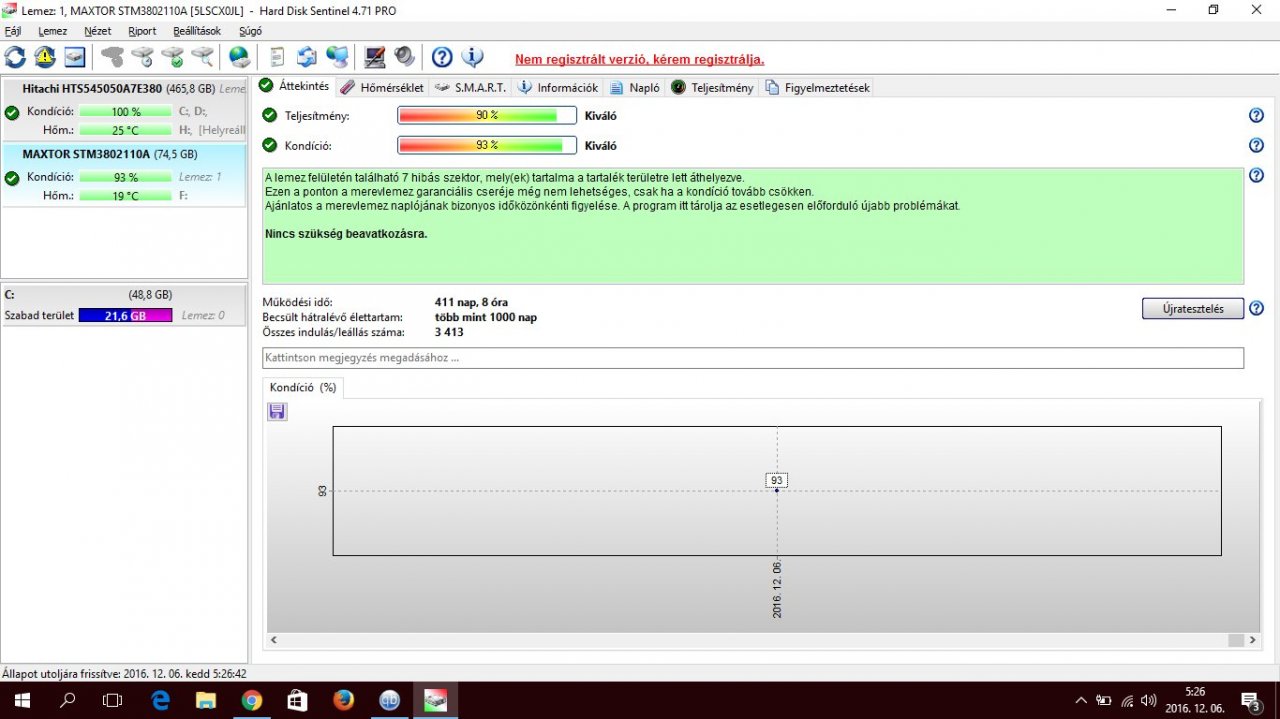This screenshot has width=1280, height=719.
Task: Click the Újratesztelés button
Action: [1193, 308]
